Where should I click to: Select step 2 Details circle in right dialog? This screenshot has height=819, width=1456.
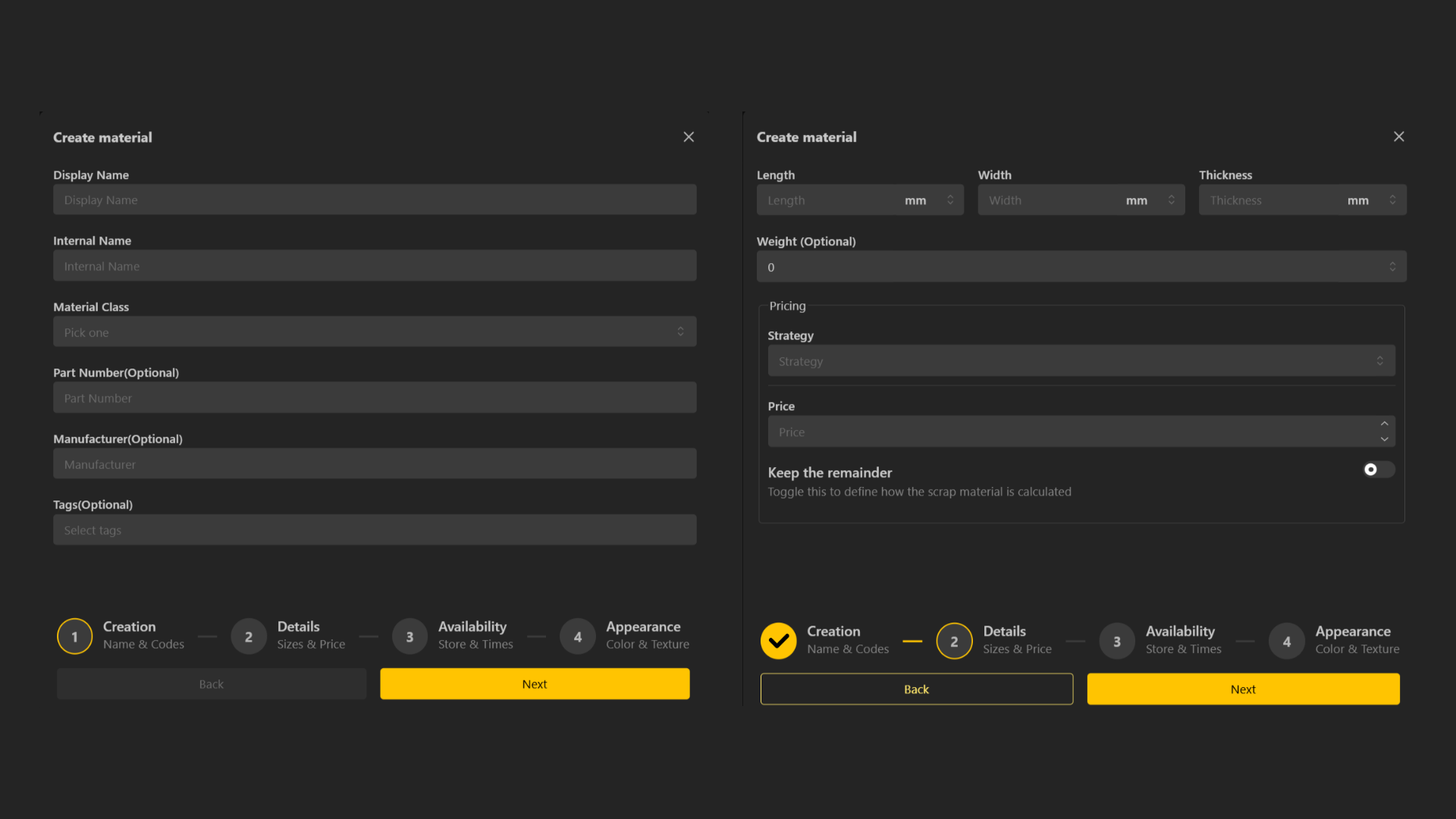point(954,641)
